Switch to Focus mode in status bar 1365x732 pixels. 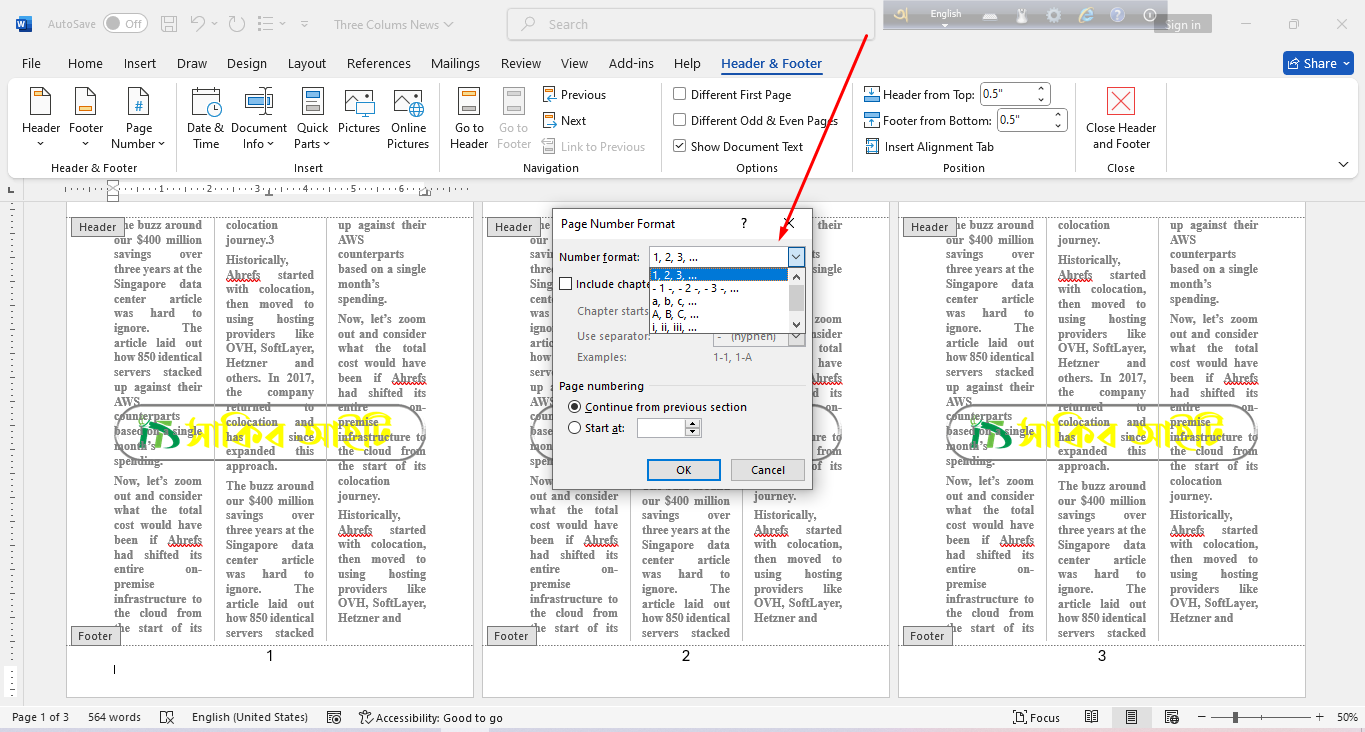pos(1036,717)
